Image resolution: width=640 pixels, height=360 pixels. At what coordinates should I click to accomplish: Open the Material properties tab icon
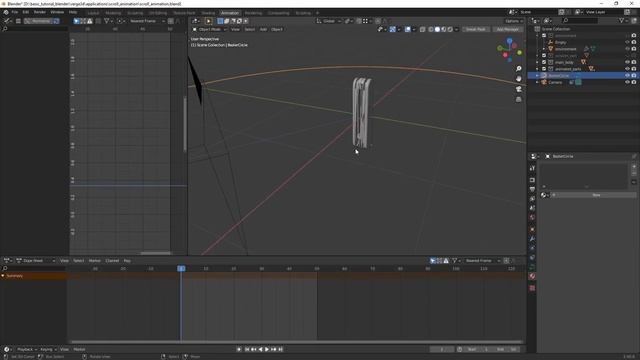(532, 276)
